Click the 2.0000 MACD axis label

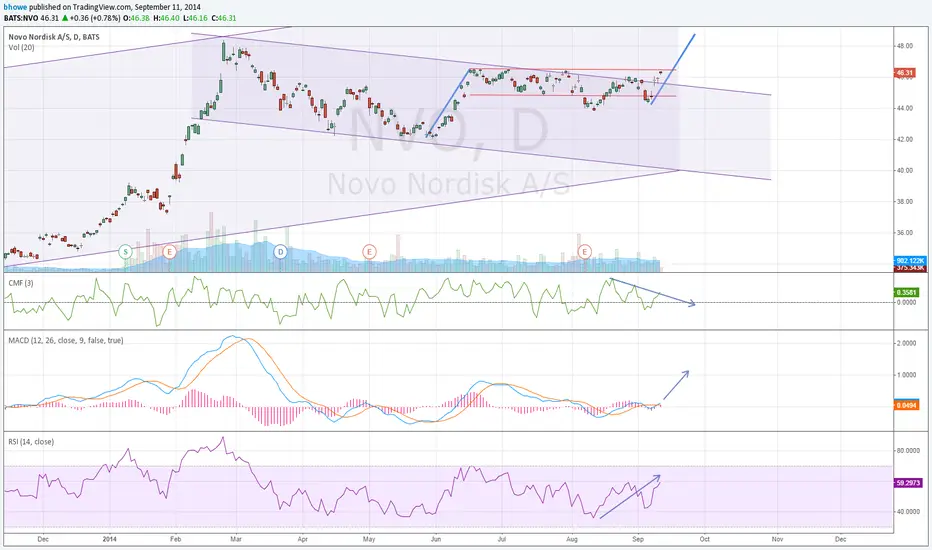click(x=906, y=344)
